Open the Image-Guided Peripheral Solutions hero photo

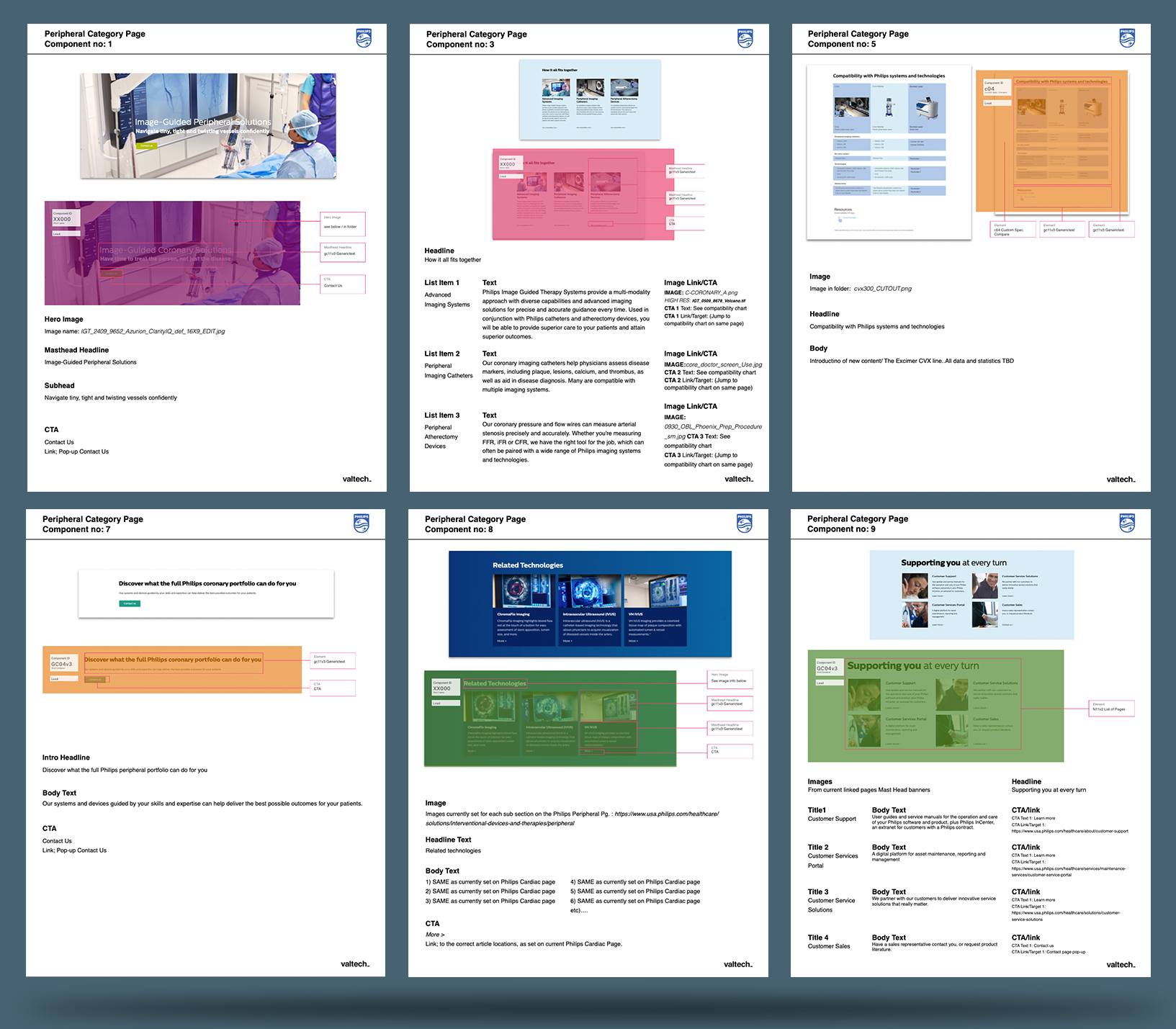pos(208,125)
